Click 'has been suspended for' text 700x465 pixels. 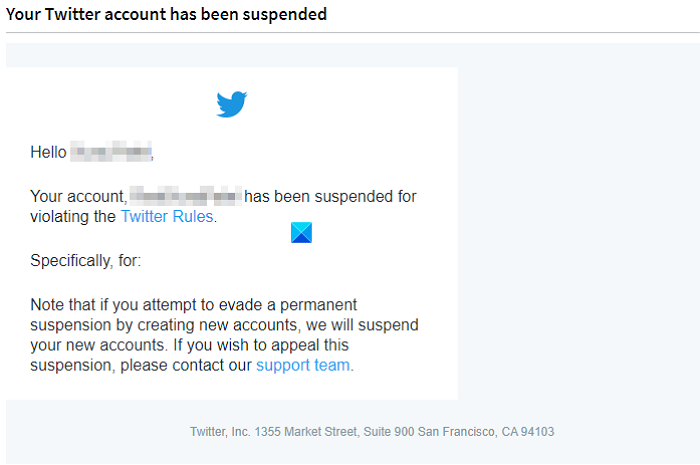point(330,196)
